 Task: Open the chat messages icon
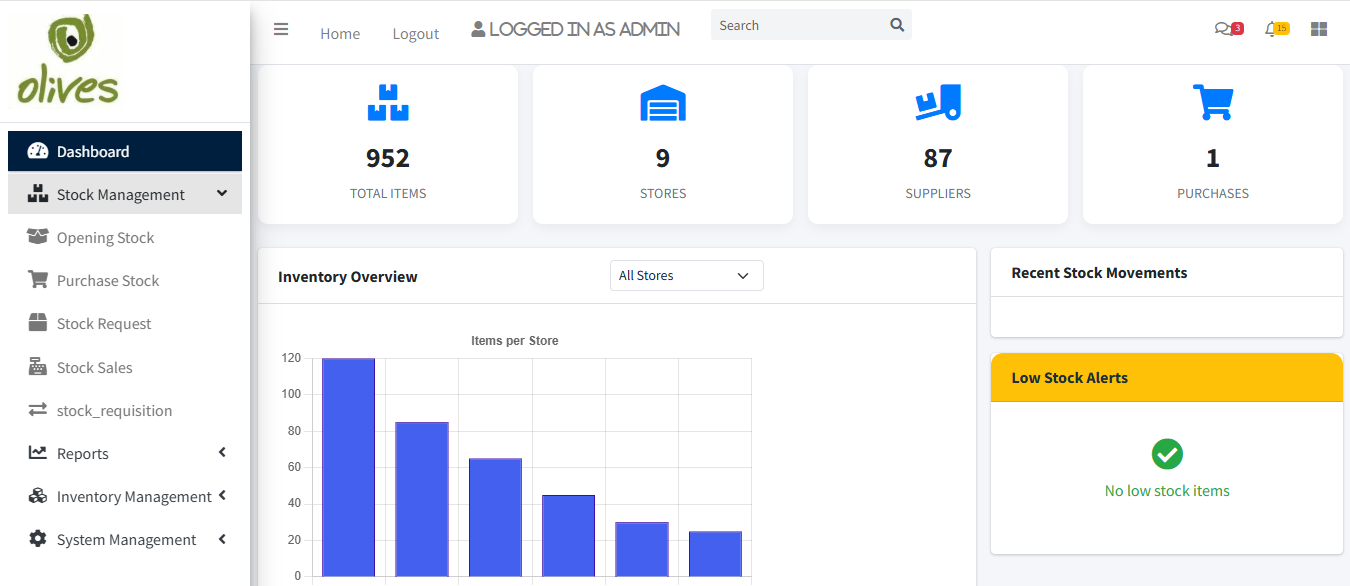1222,29
